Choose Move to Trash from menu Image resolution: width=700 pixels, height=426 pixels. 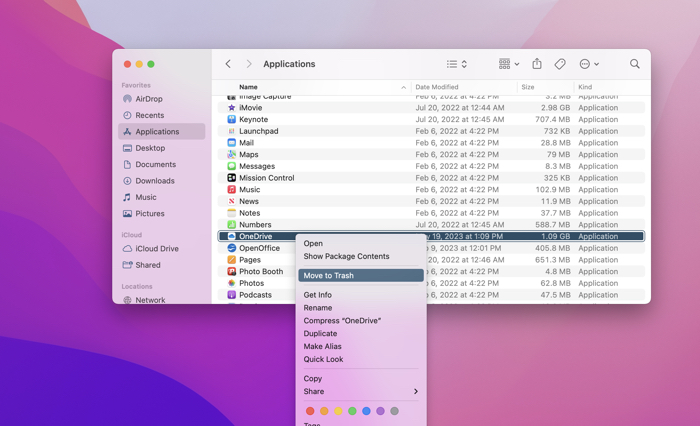[x=329, y=276]
